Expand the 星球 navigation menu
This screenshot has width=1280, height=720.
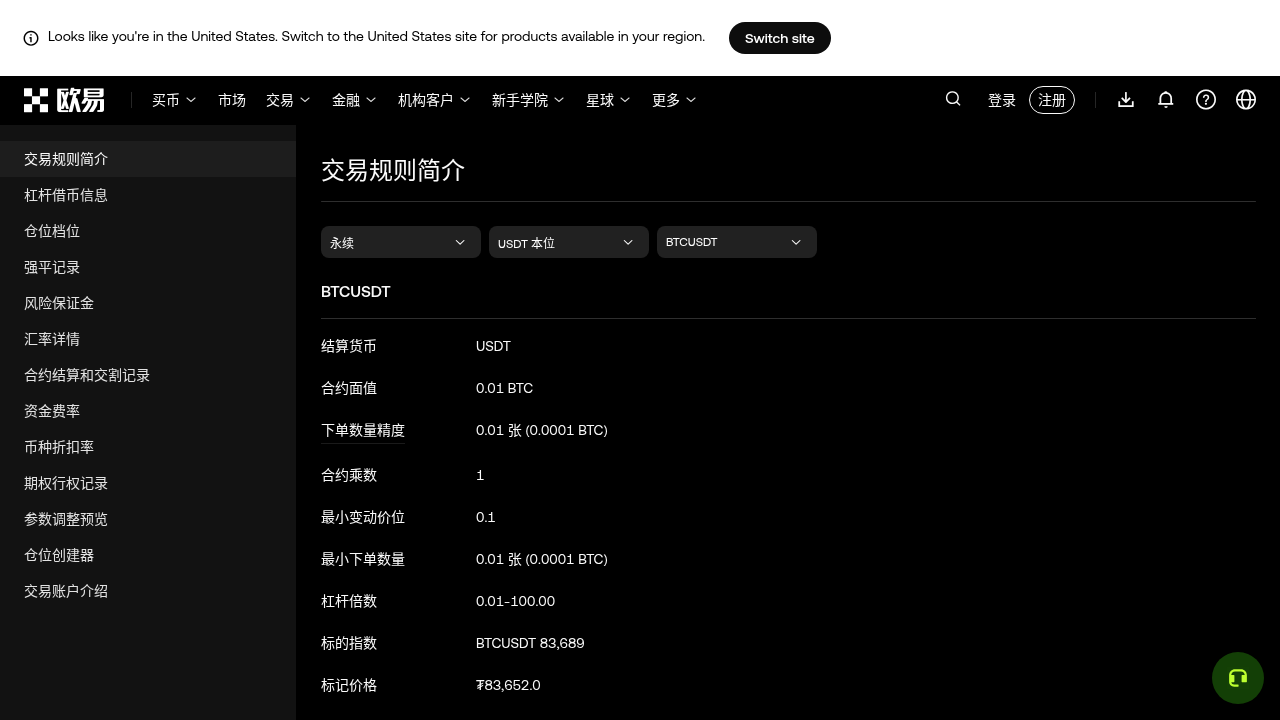(608, 100)
